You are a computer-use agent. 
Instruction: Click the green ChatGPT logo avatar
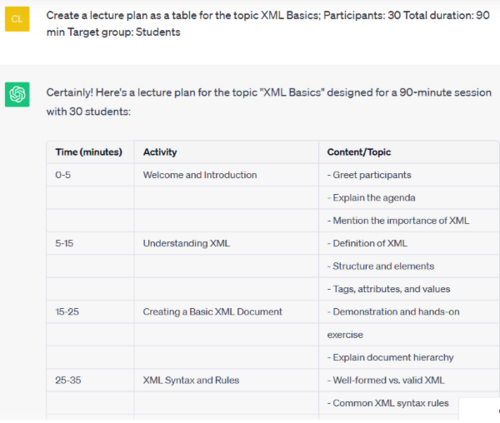pyautogui.click(x=17, y=94)
